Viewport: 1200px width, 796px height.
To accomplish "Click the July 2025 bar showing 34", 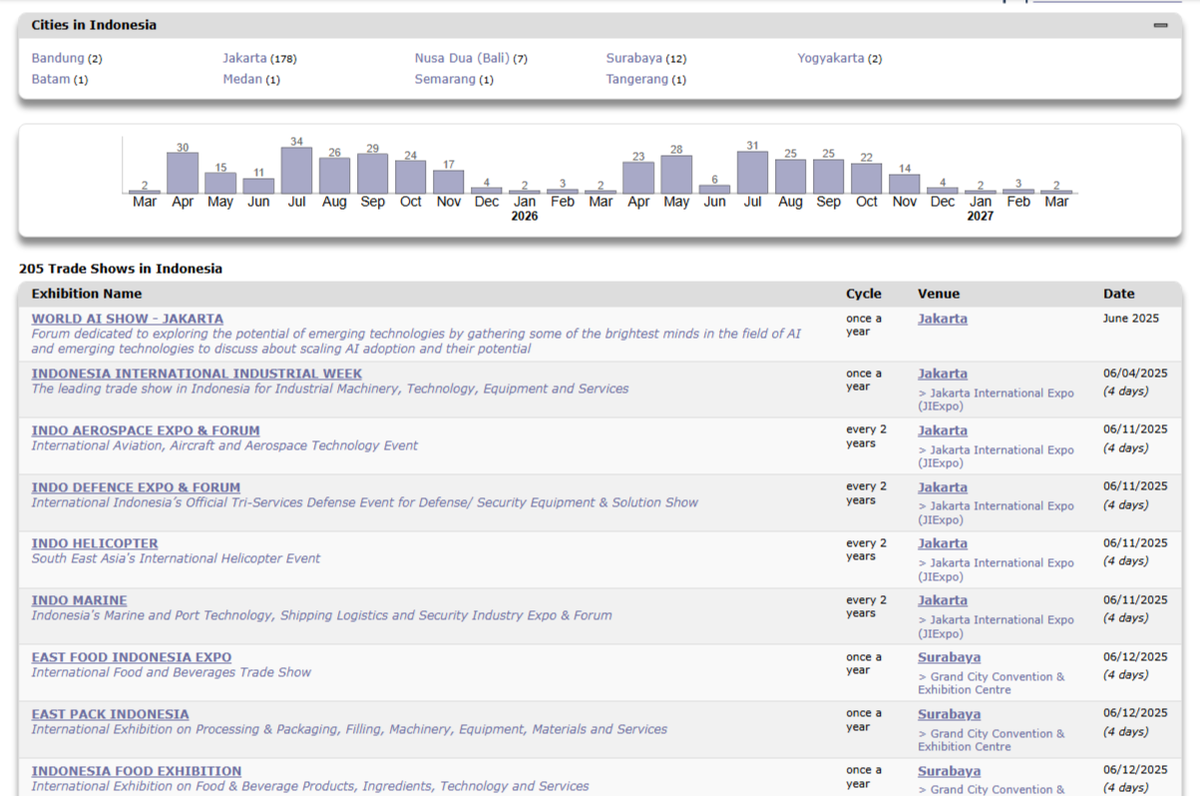I will click(296, 171).
